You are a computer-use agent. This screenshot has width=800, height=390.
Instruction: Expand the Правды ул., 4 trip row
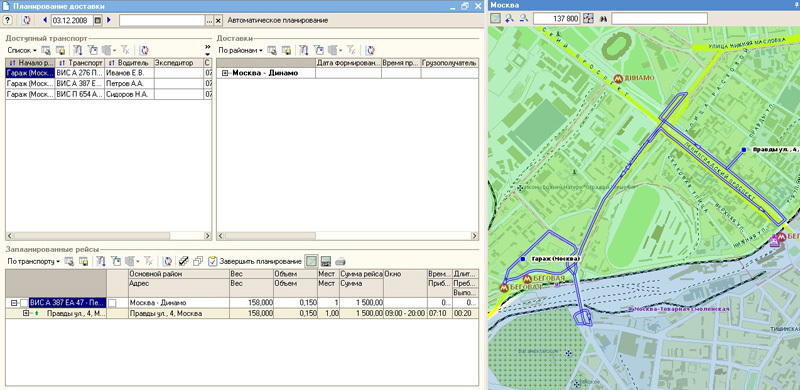click(26, 313)
